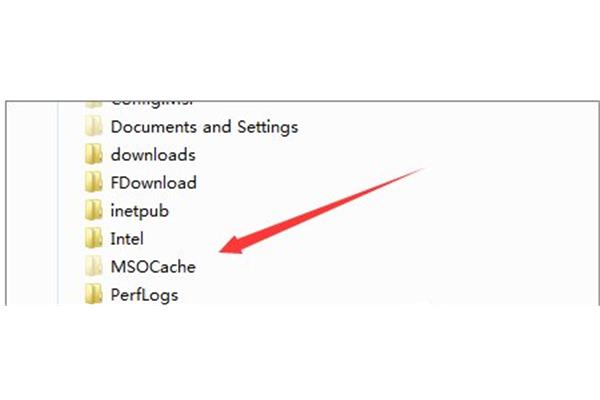This screenshot has height=400, width=600.
Task: Select the 'Documents and Settings' folder name
Action: (204, 127)
